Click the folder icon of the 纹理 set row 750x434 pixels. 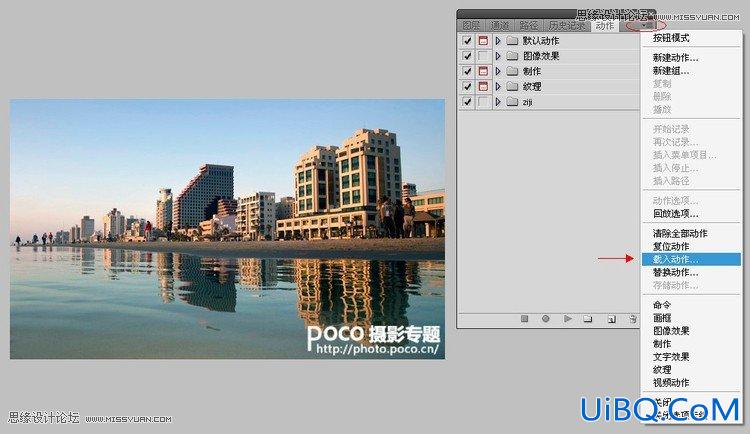[512, 87]
